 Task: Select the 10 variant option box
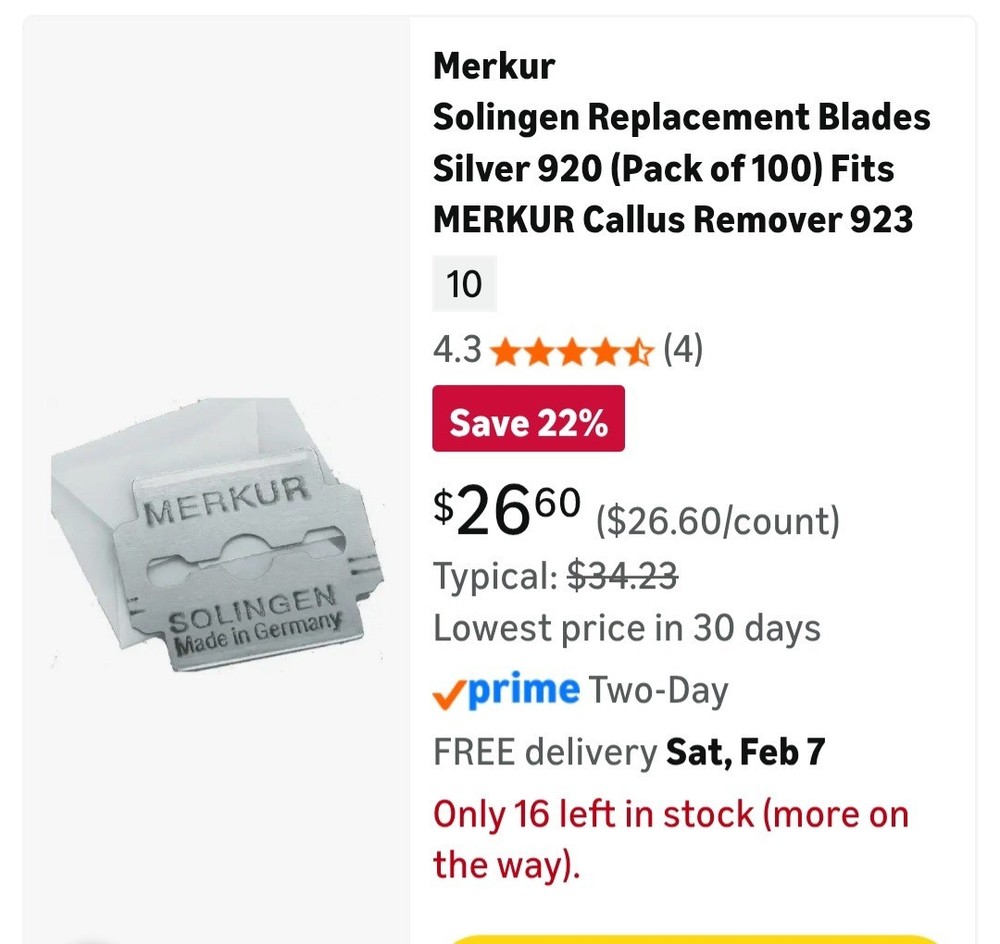tap(464, 284)
